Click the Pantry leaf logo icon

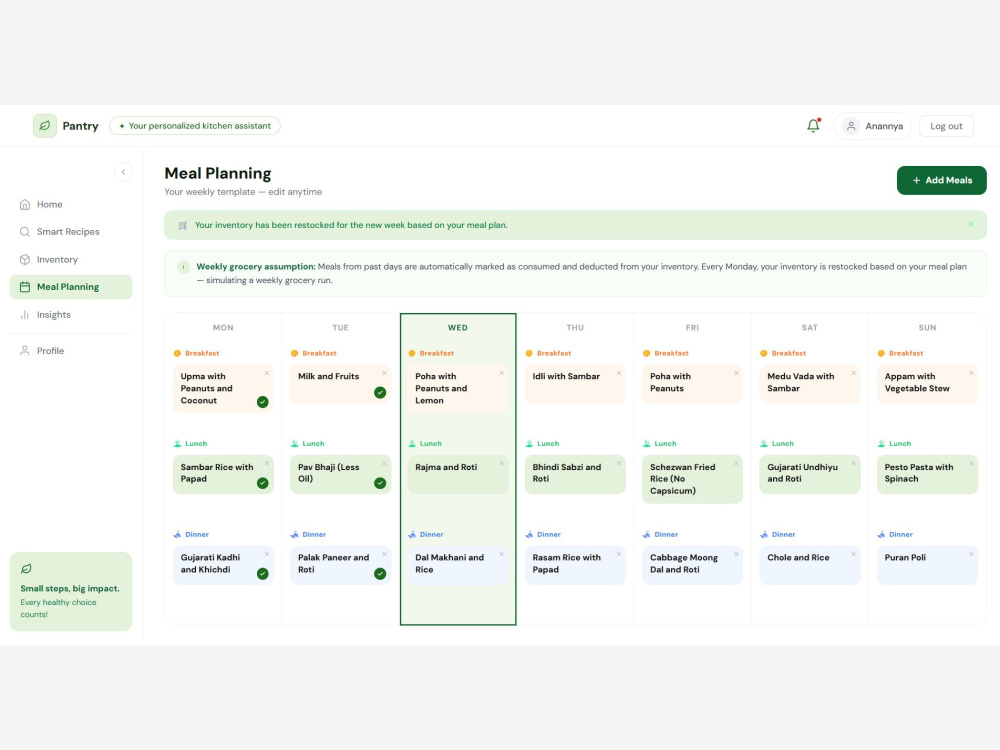point(45,126)
